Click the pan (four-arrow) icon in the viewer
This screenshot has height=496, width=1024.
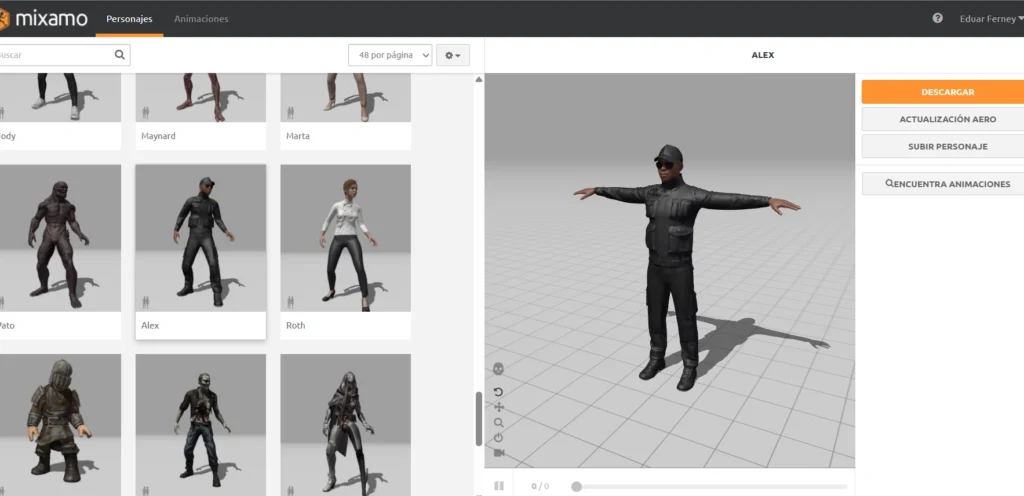tap(498, 407)
